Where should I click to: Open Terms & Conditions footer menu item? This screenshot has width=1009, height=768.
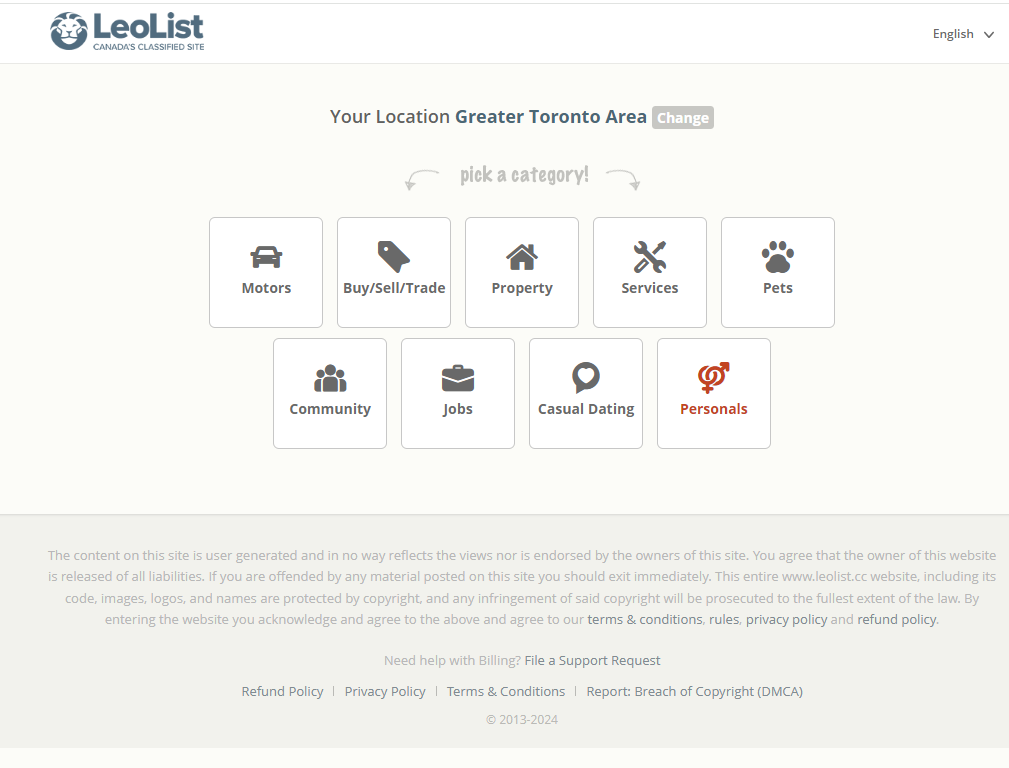506,691
